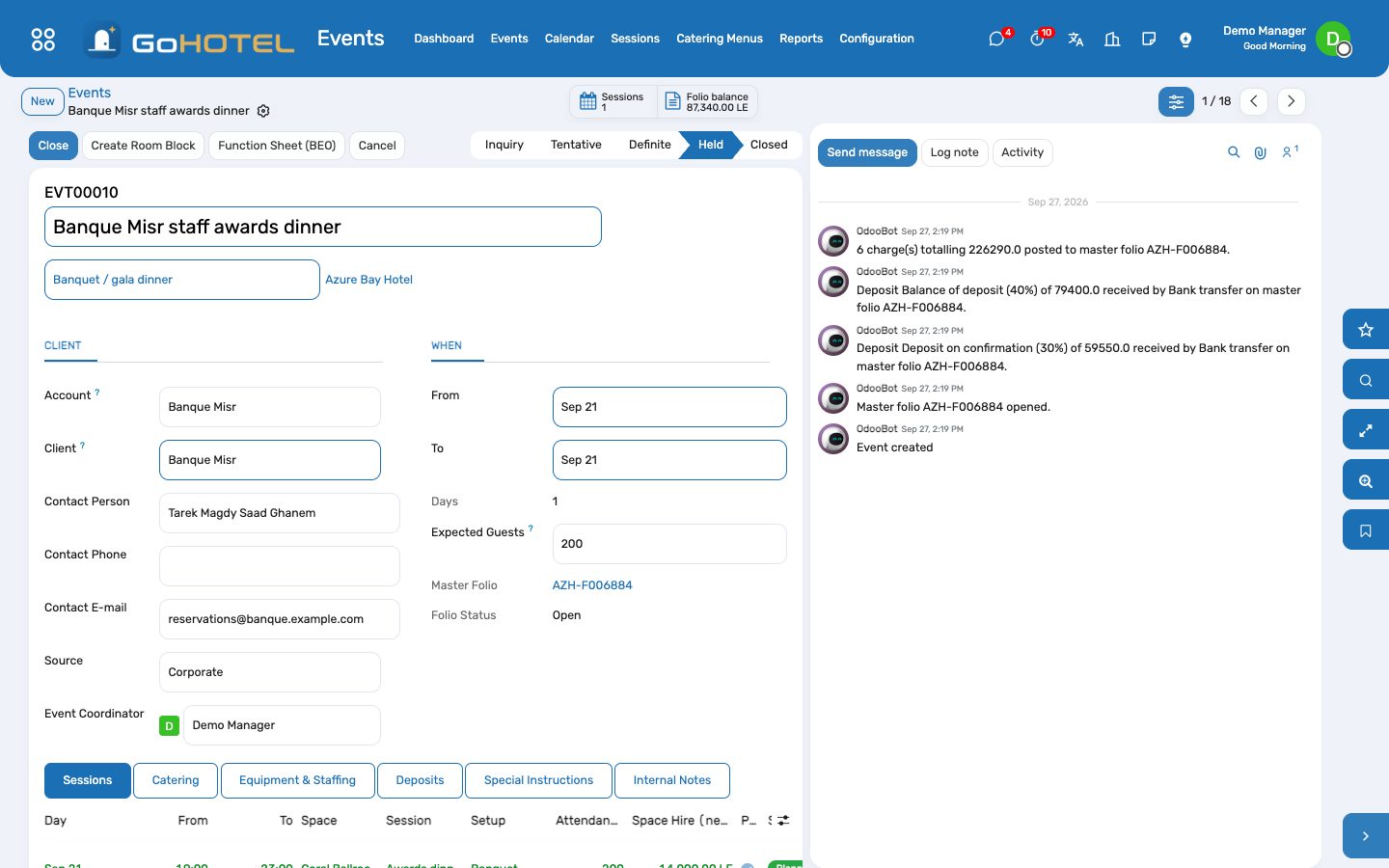Image resolution: width=1389 pixels, height=868 pixels.
Task: Go to the previous record arrow
Action: [x=1253, y=101]
